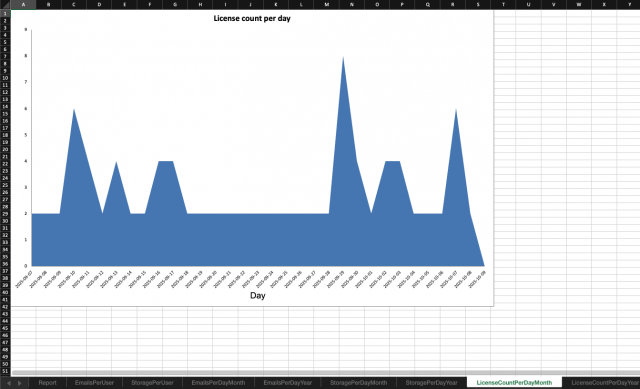
Task: Click the next sheet navigation arrow
Action: (19, 383)
